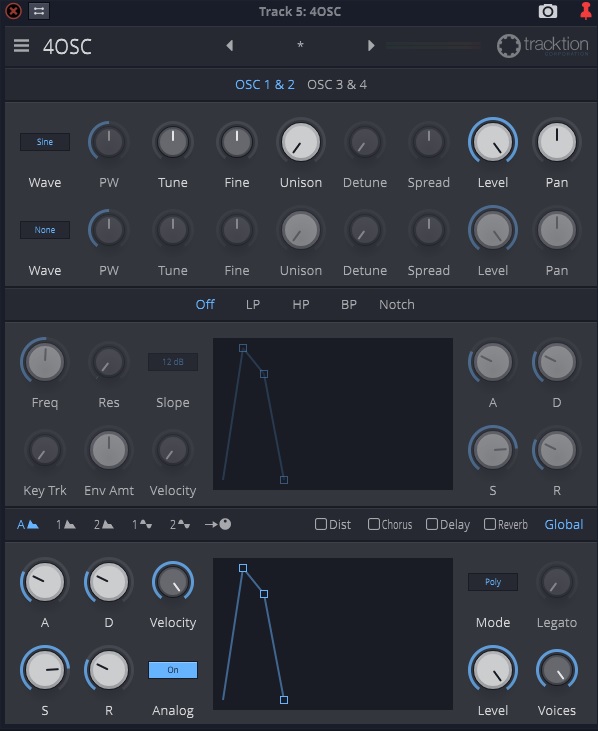
Task: Click amp envelope graph release end node
Action: [284, 700]
